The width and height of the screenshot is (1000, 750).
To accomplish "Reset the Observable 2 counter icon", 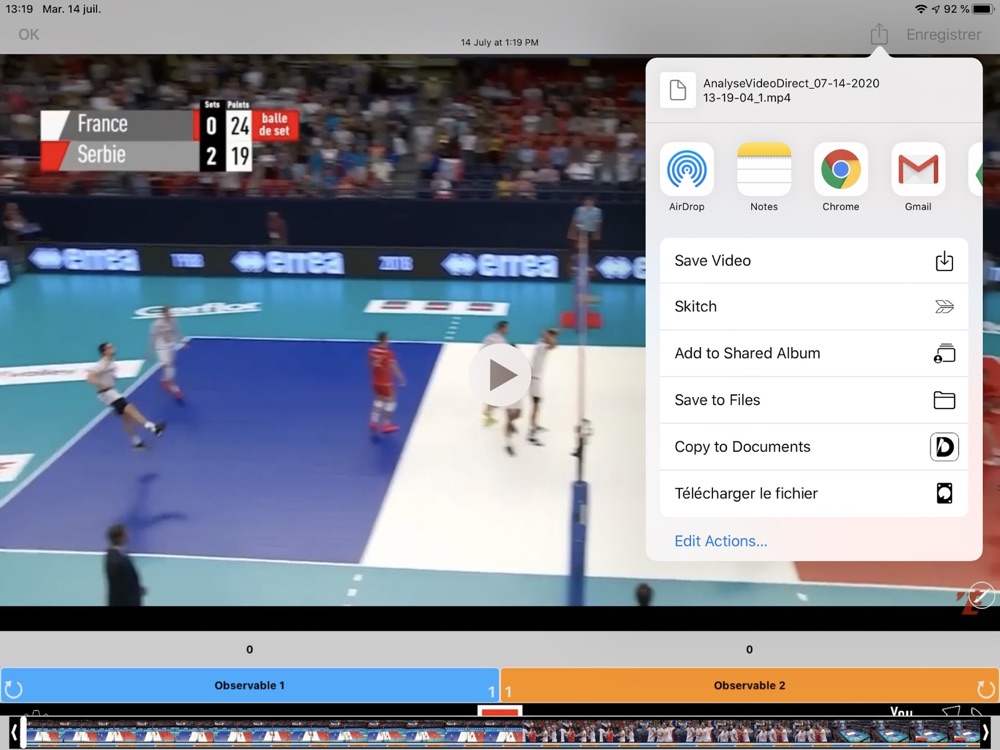I will tap(985, 689).
